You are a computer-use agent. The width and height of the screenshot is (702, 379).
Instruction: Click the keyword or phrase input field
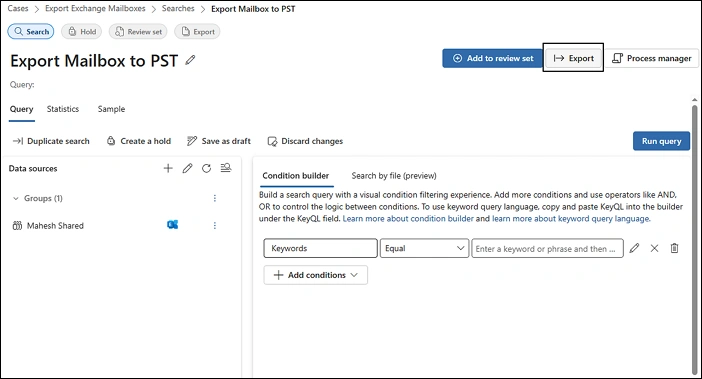547,248
